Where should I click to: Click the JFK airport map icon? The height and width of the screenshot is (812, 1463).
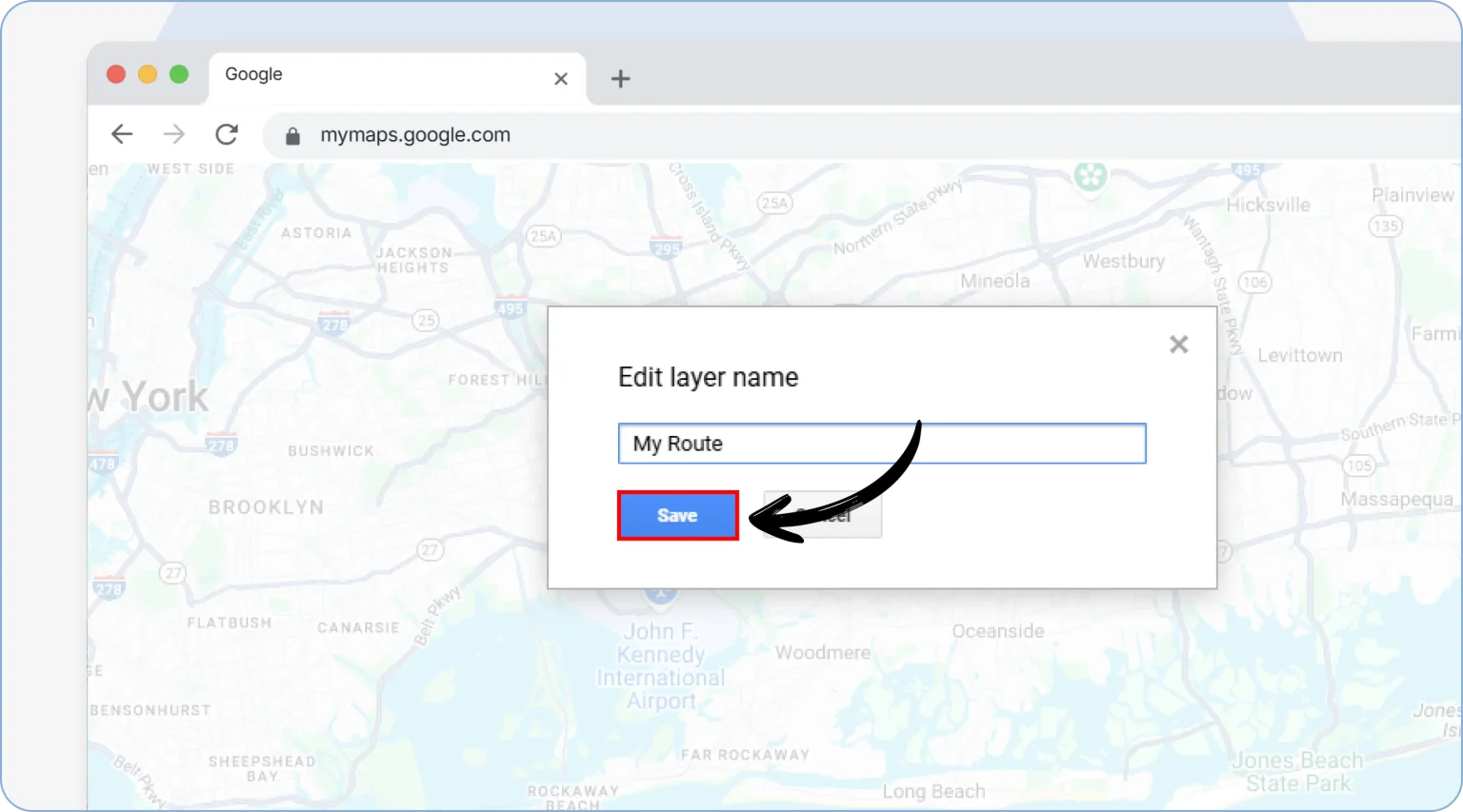[x=659, y=596]
